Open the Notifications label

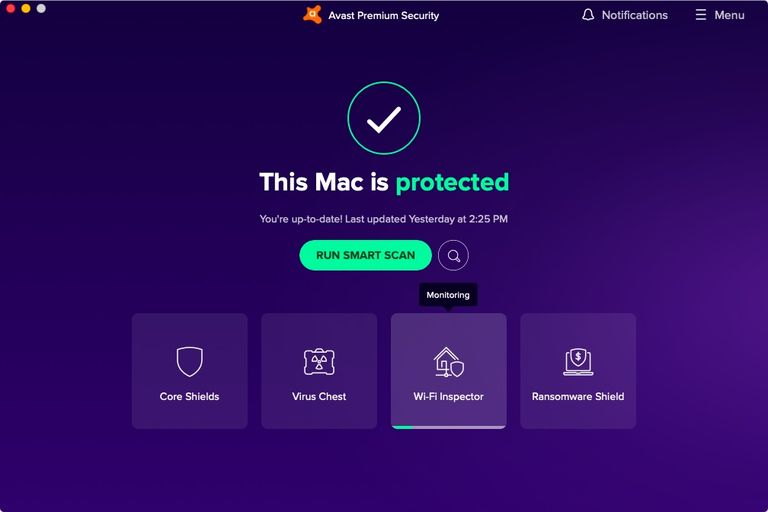634,15
